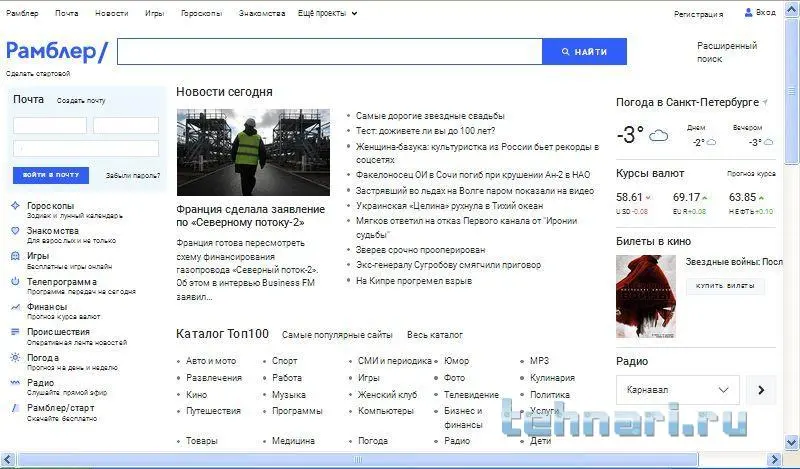Open Почта in the top menu
This screenshot has height=469, width=800.
67,13
